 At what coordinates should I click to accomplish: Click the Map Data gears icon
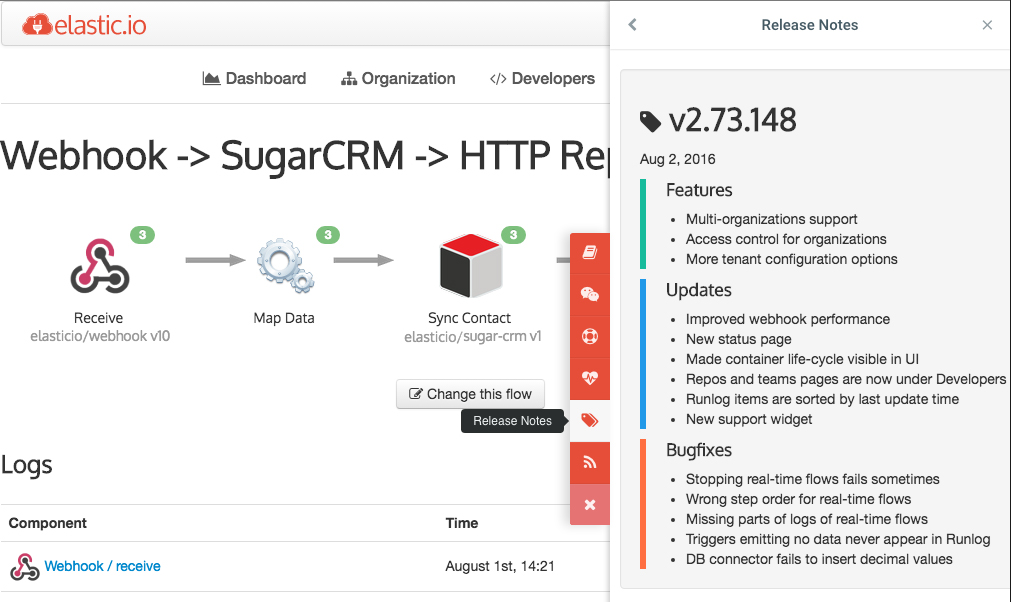click(x=285, y=266)
